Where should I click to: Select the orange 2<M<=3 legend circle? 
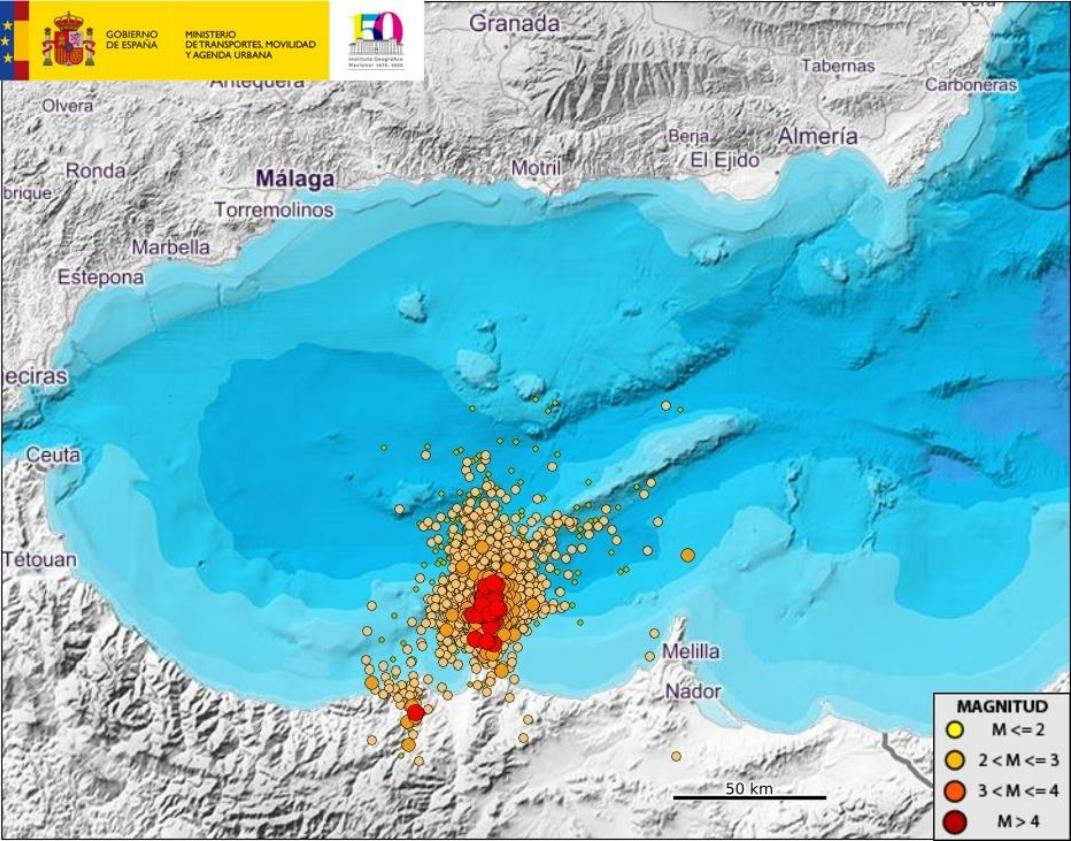pos(955,761)
